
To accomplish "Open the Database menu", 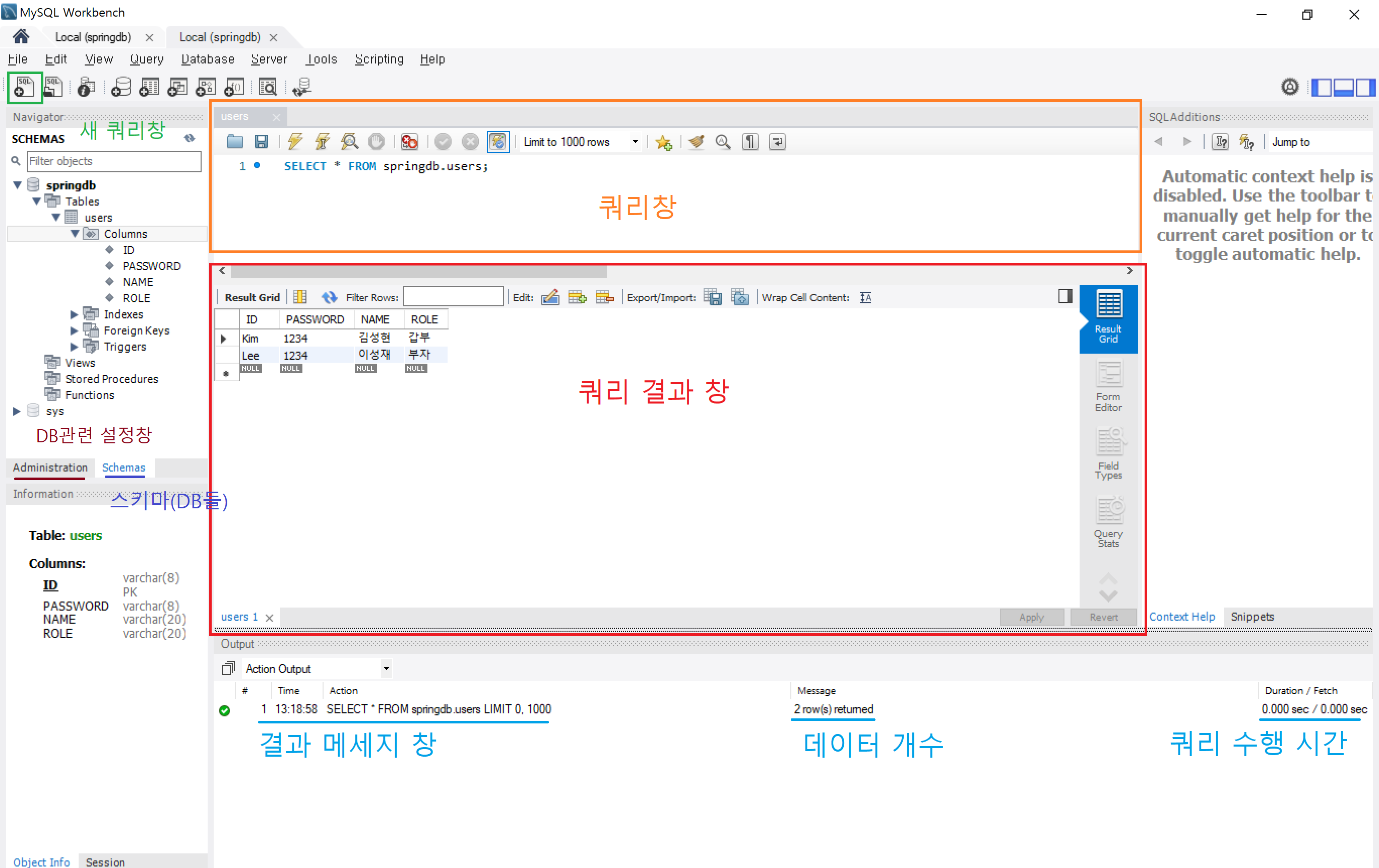I will coord(207,59).
